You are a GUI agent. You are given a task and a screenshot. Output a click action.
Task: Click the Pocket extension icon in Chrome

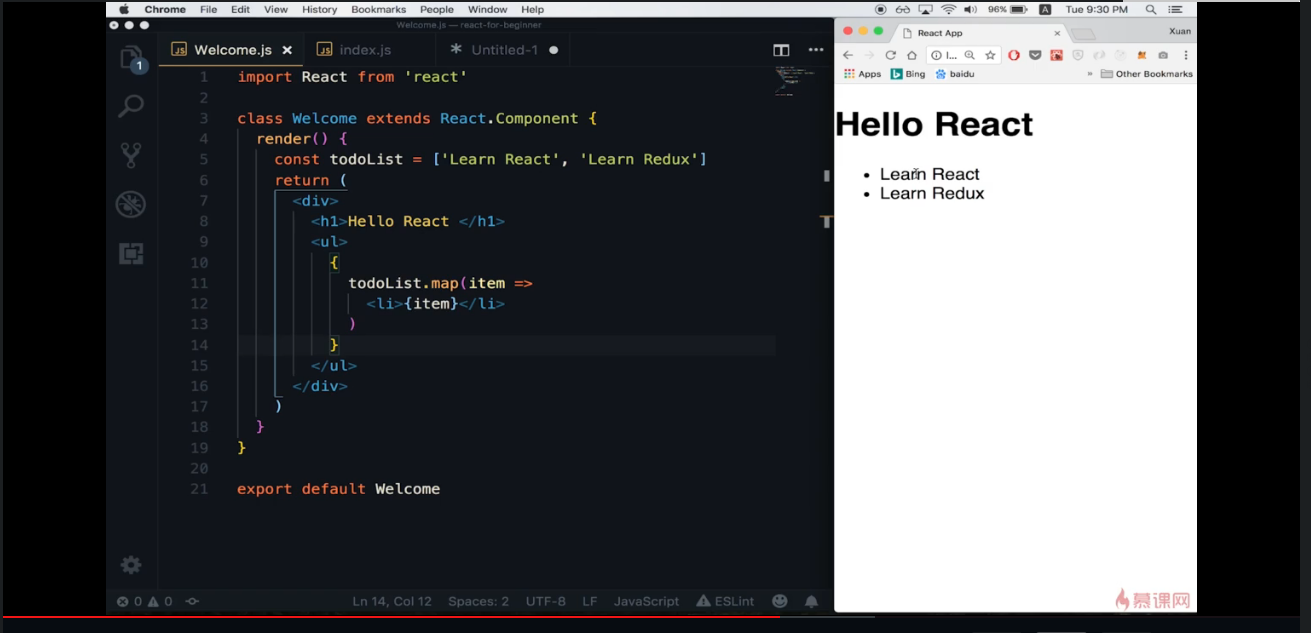[1036, 55]
